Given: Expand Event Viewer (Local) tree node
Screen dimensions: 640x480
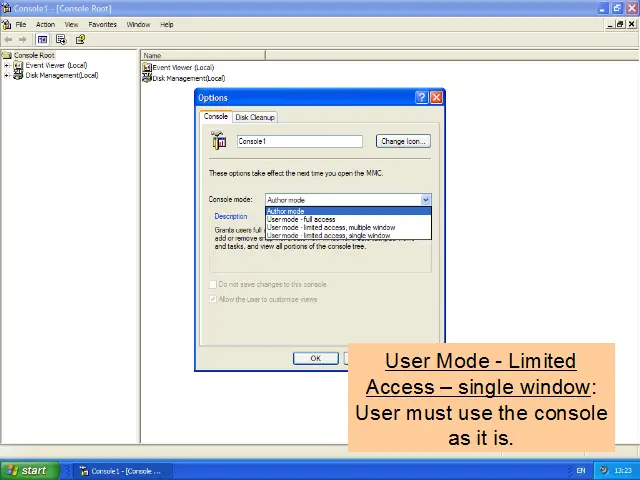Looking at the screenshot, I should point(6,66).
